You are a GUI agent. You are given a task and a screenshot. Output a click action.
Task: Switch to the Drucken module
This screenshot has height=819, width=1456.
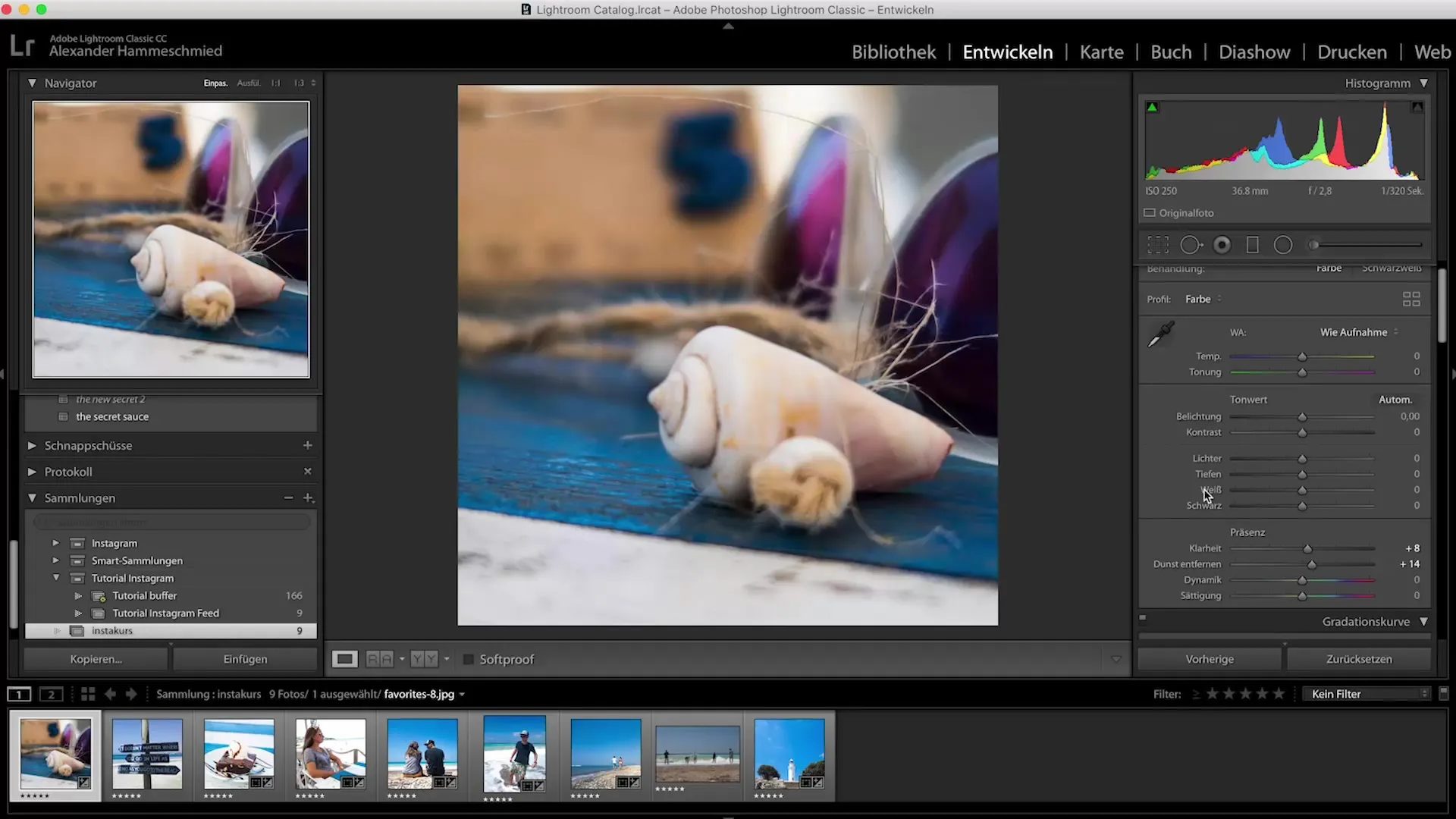pos(1352,52)
